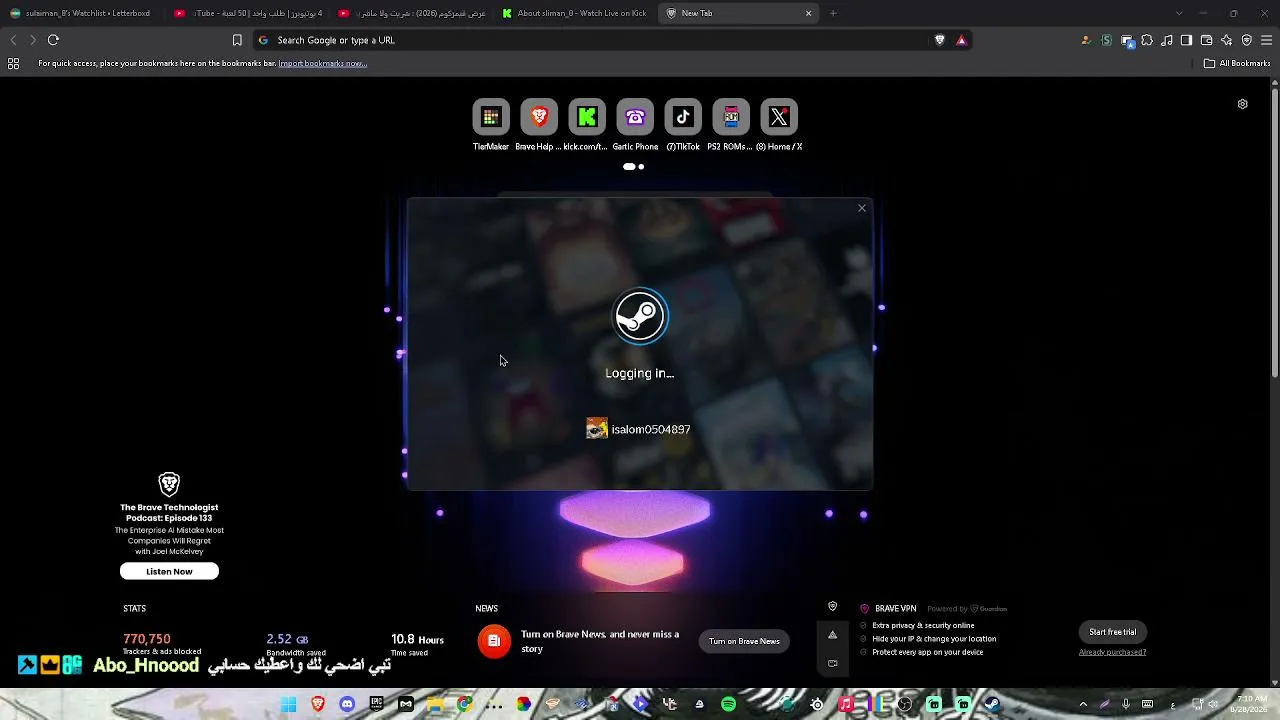This screenshot has width=1280, height=720.
Task: Click the Brave Rewards triangle icon
Action: pyautogui.click(x=961, y=40)
